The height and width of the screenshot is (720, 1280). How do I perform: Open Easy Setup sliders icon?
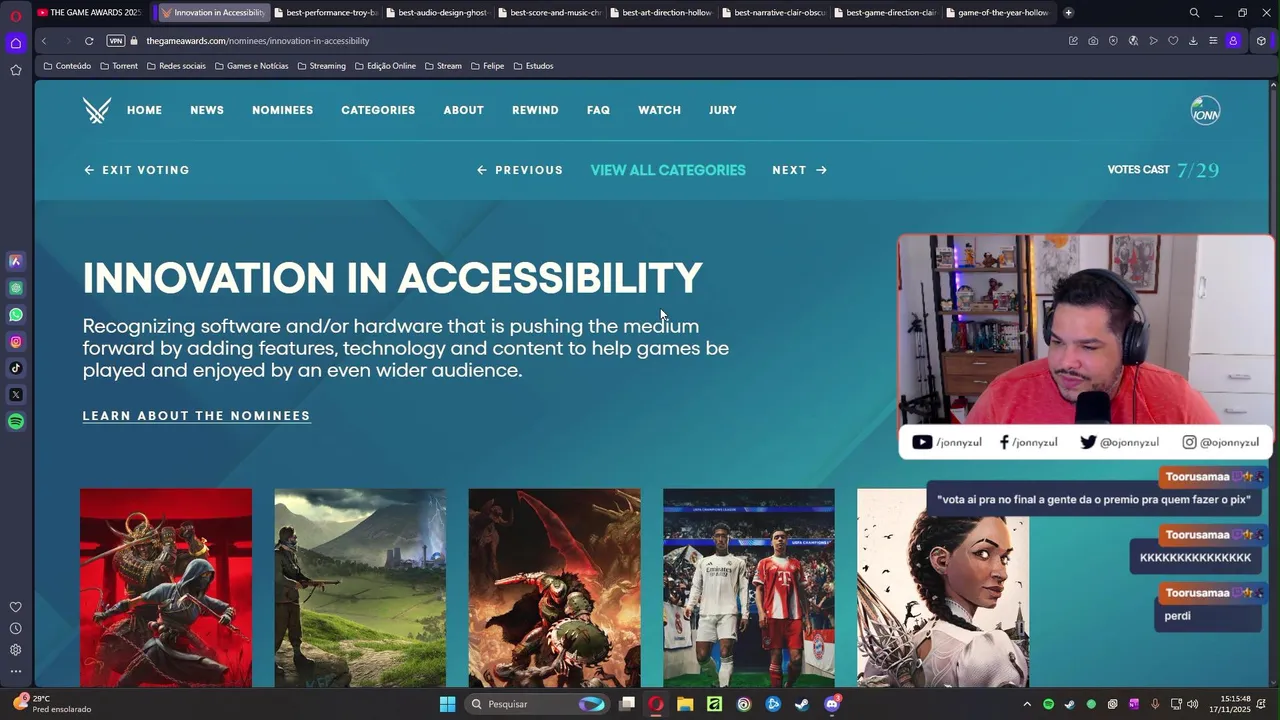coord(1213,41)
